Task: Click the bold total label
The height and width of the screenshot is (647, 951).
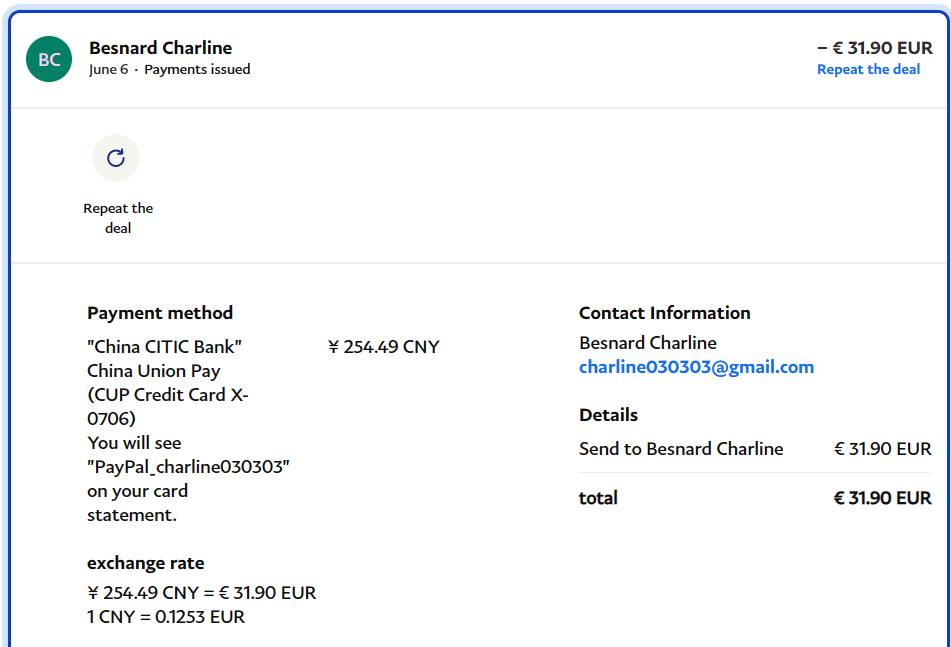Action: [598, 498]
